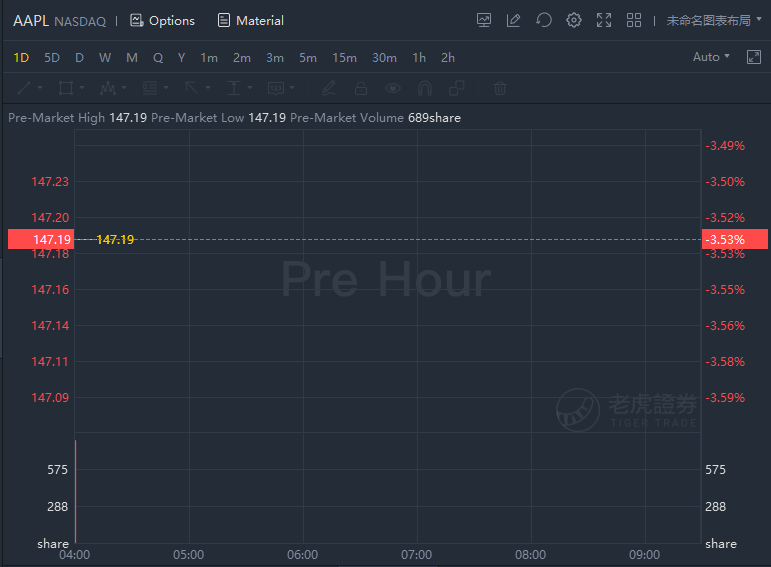
Task: Expand the wave pattern tool dropdown arrow
Action: (124, 88)
